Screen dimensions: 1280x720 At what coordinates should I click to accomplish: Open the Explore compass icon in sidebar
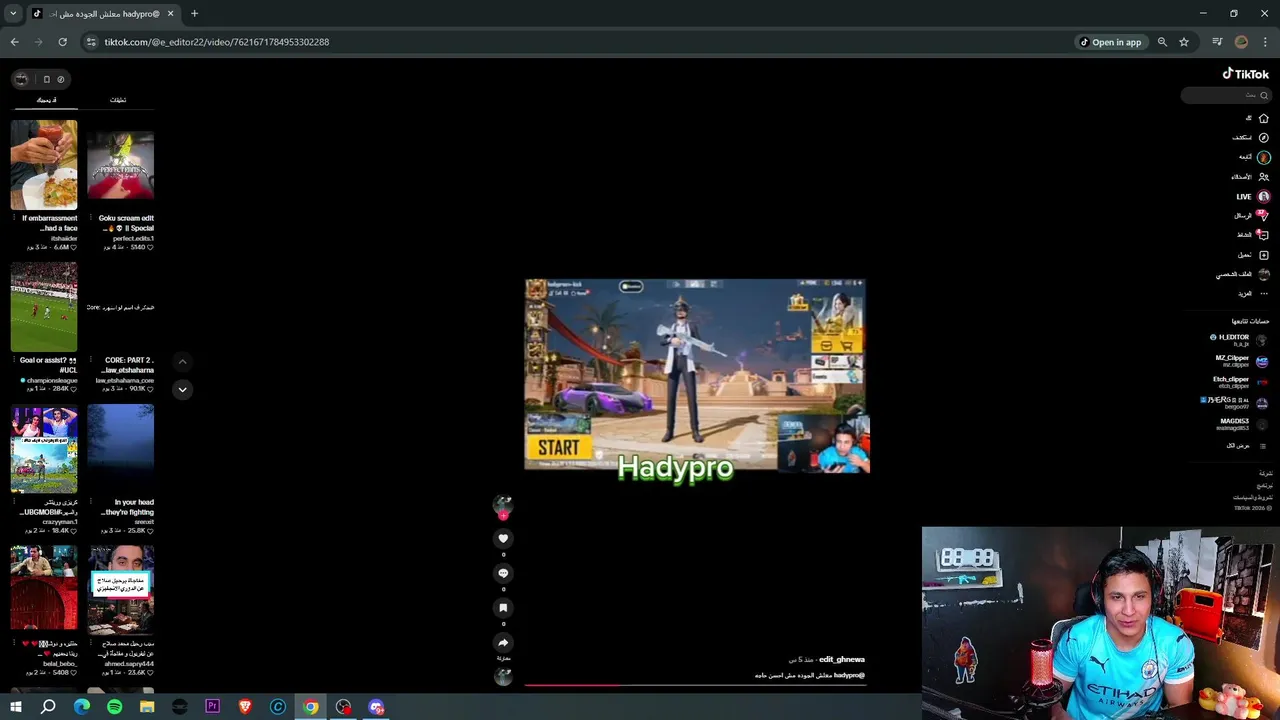1263,137
